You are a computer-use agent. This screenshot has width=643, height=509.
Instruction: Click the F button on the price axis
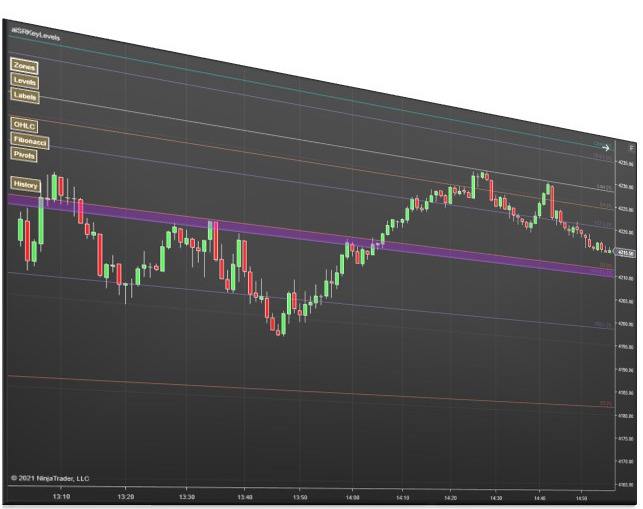631,148
